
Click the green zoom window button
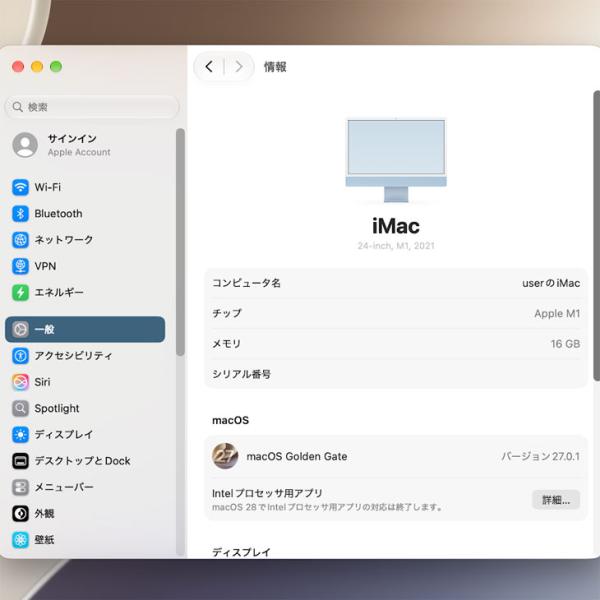coord(56,67)
